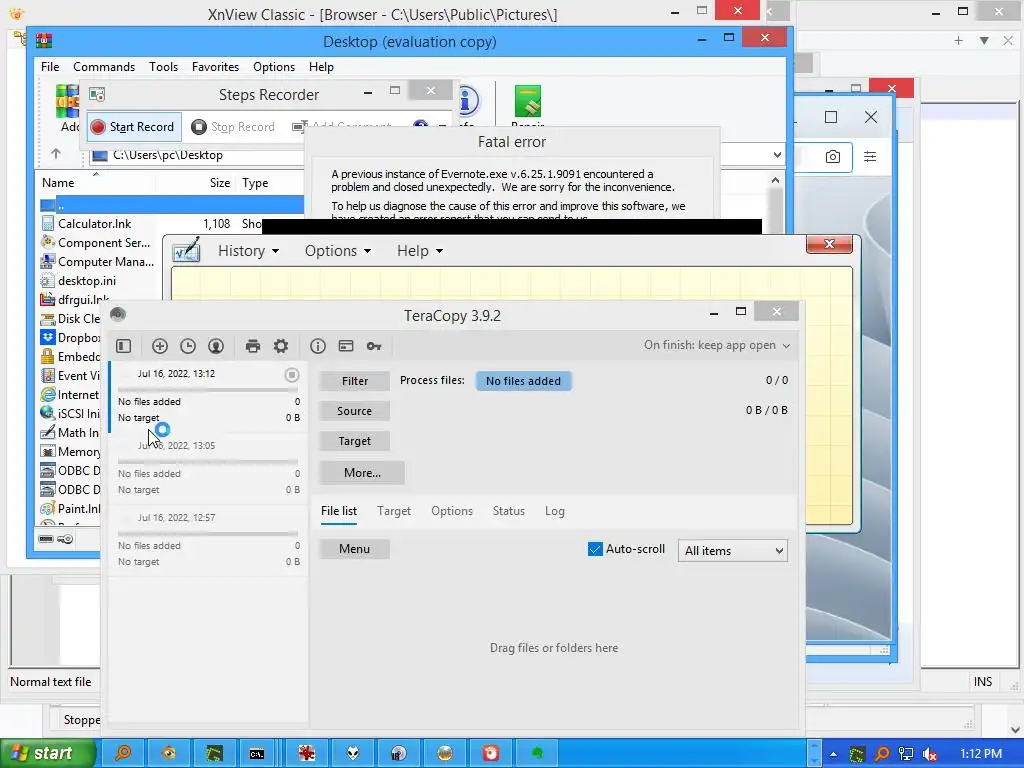Stop the Jul 16, 2022, 13:12 job
The width and height of the screenshot is (1024, 768).
[292, 375]
